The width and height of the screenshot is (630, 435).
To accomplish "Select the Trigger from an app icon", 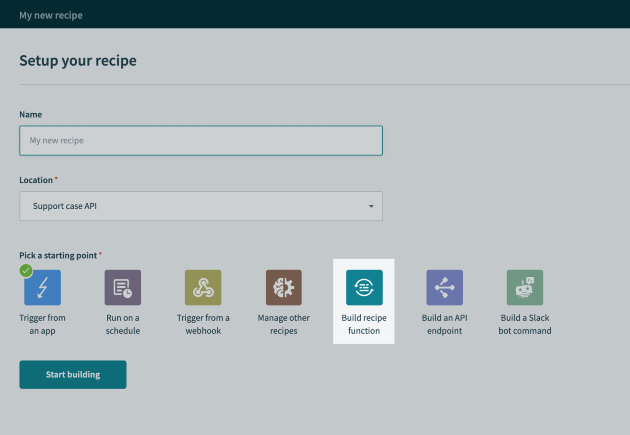I will point(42,288).
